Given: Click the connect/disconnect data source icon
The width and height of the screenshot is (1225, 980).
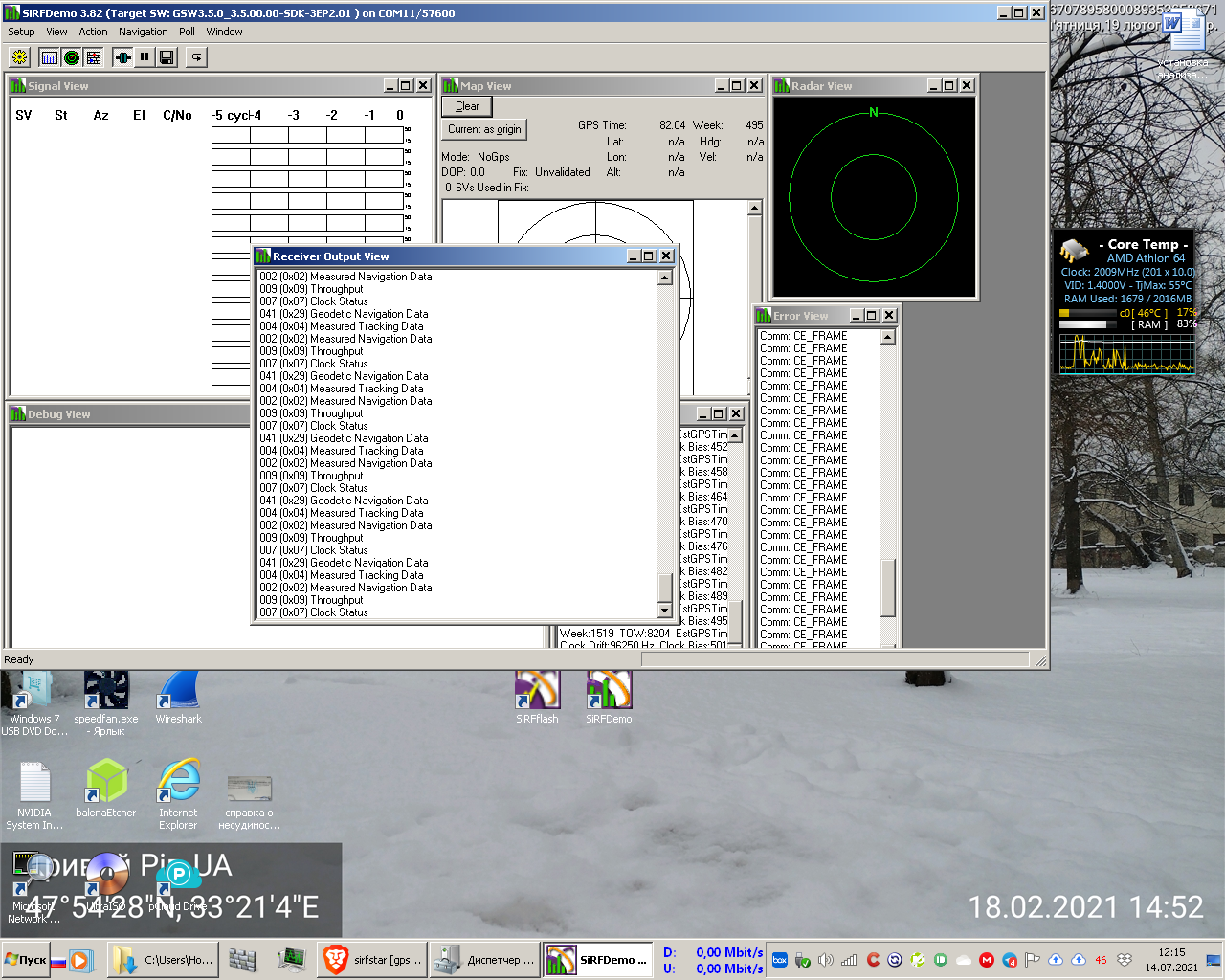Looking at the screenshot, I should [x=122, y=57].
